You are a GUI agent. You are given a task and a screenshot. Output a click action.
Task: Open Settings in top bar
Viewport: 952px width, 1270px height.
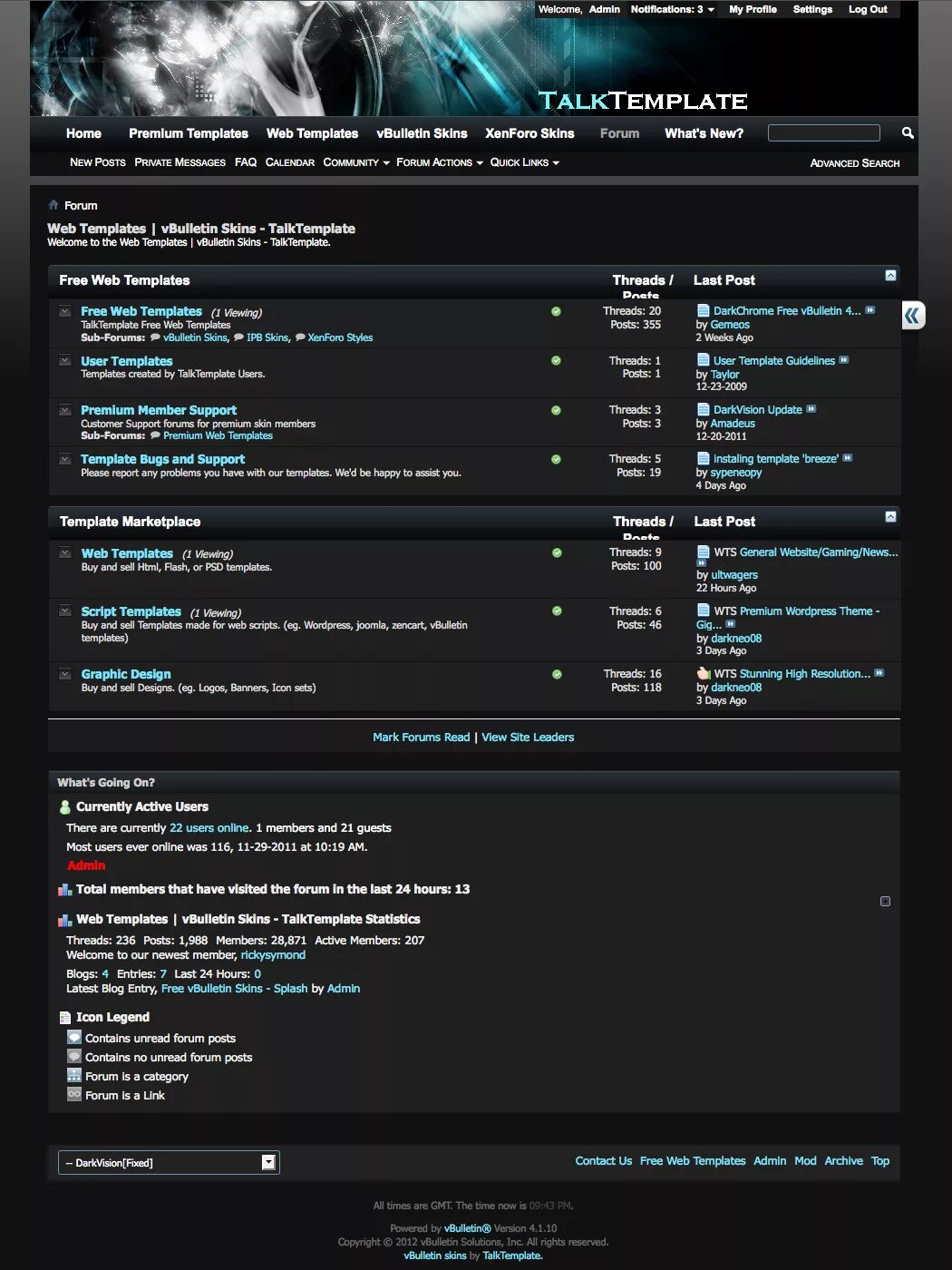click(812, 9)
